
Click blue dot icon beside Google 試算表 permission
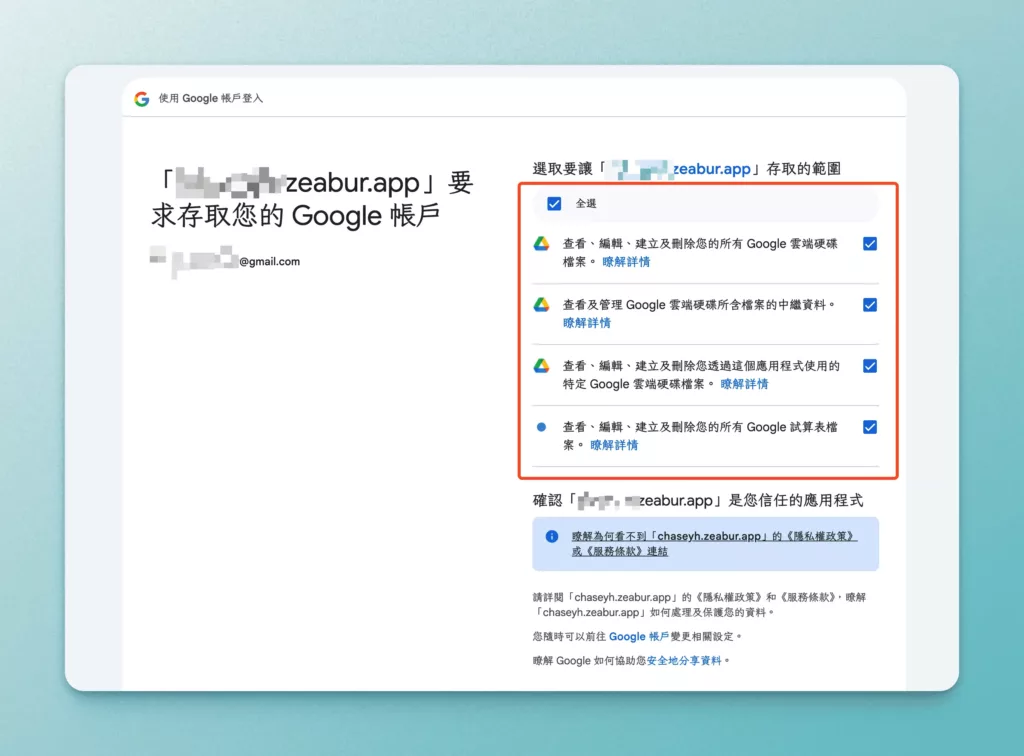click(541, 427)
